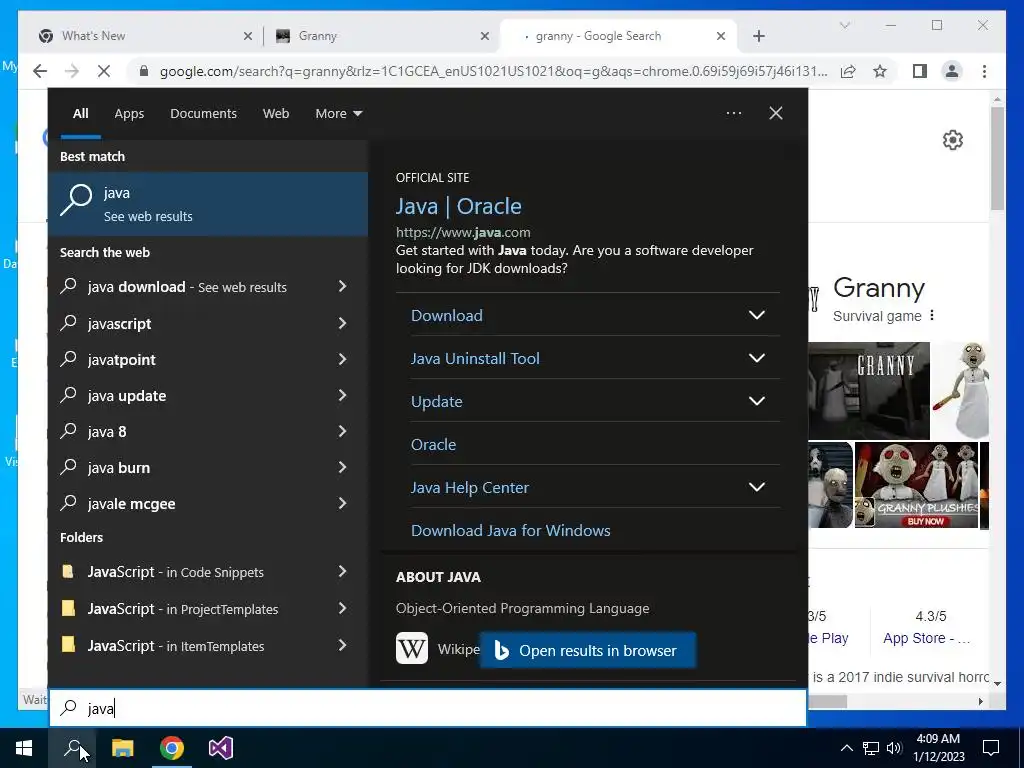This screenshot has height=768, width=1024.
Task: Click the page's vertical scrollbar thumb
Action: (997, 158)
